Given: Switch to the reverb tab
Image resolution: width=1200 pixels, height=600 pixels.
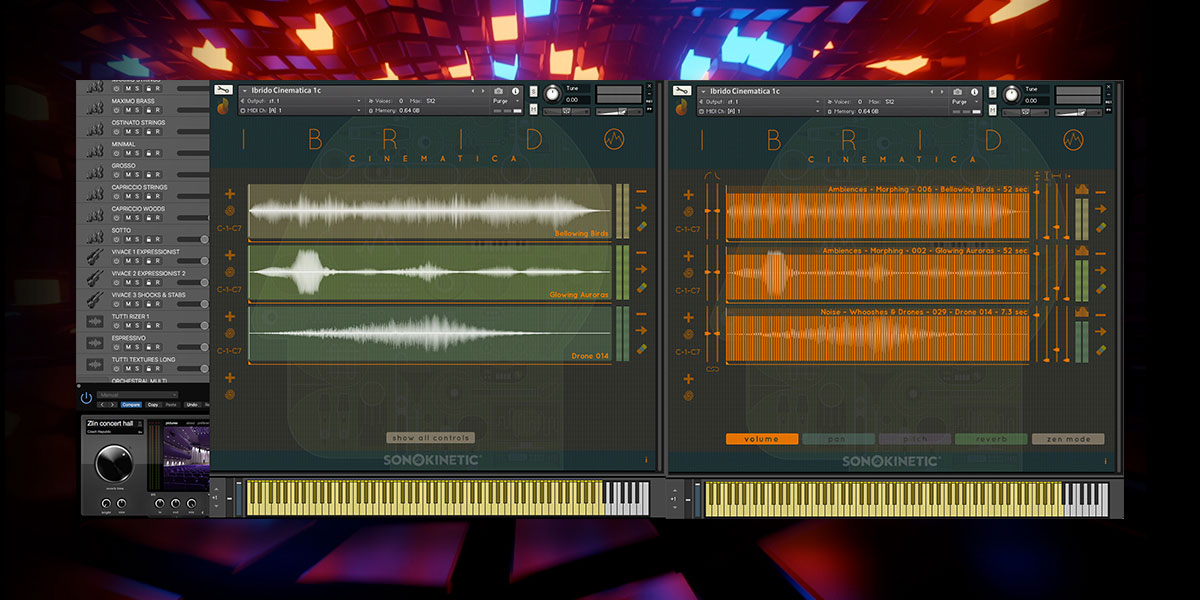Looking at the screenshot, I should click(990, 439).
